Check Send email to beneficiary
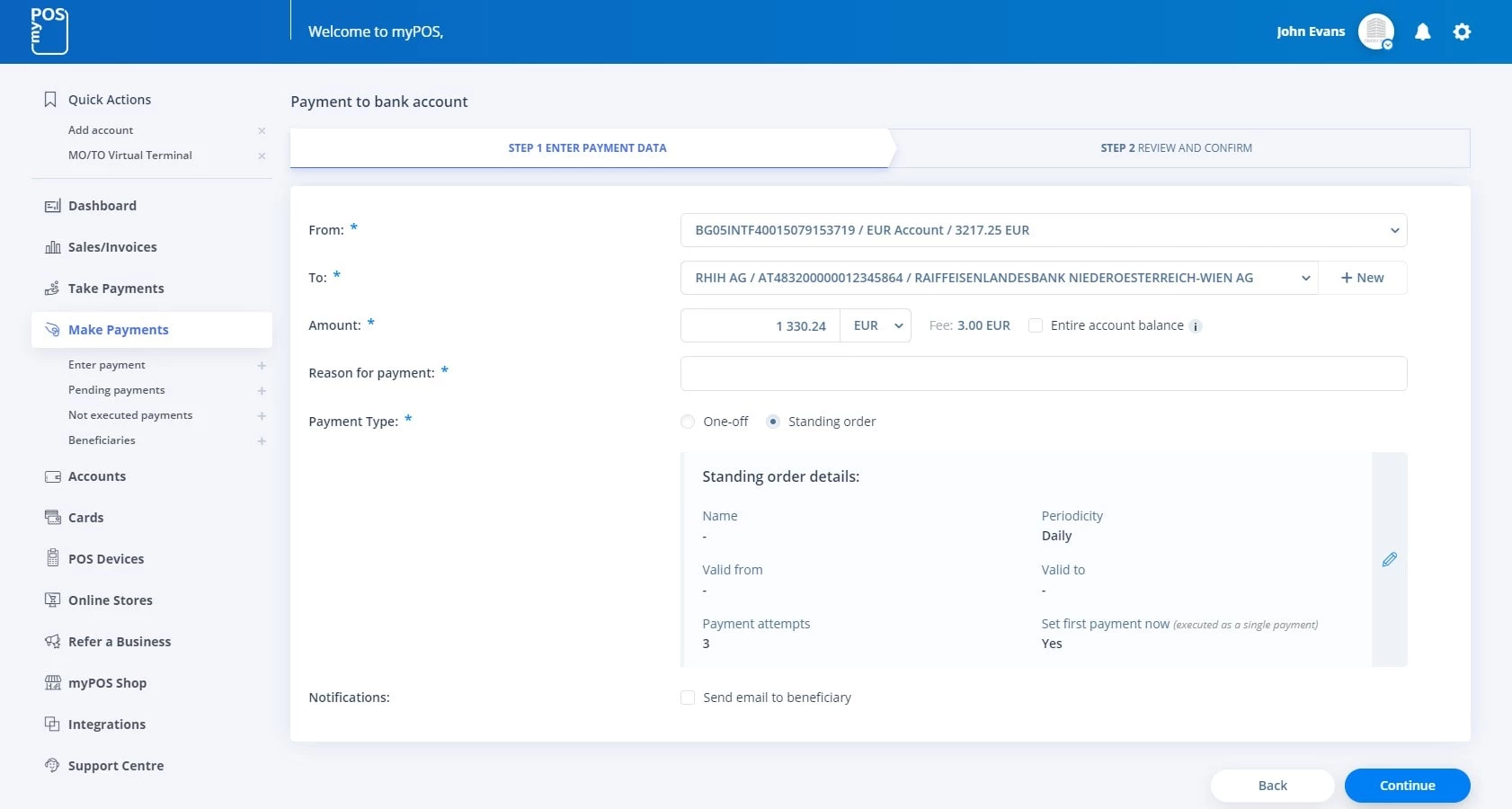1512x809 pixels. point(688,698)
